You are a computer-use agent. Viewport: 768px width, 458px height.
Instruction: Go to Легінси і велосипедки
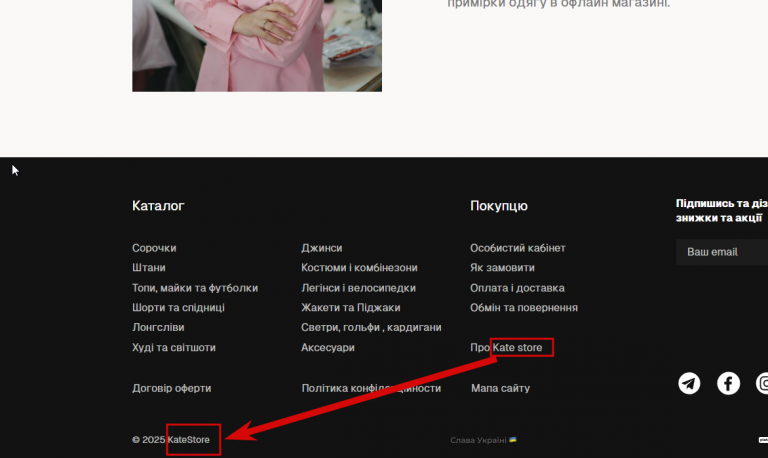click(359, 288)
